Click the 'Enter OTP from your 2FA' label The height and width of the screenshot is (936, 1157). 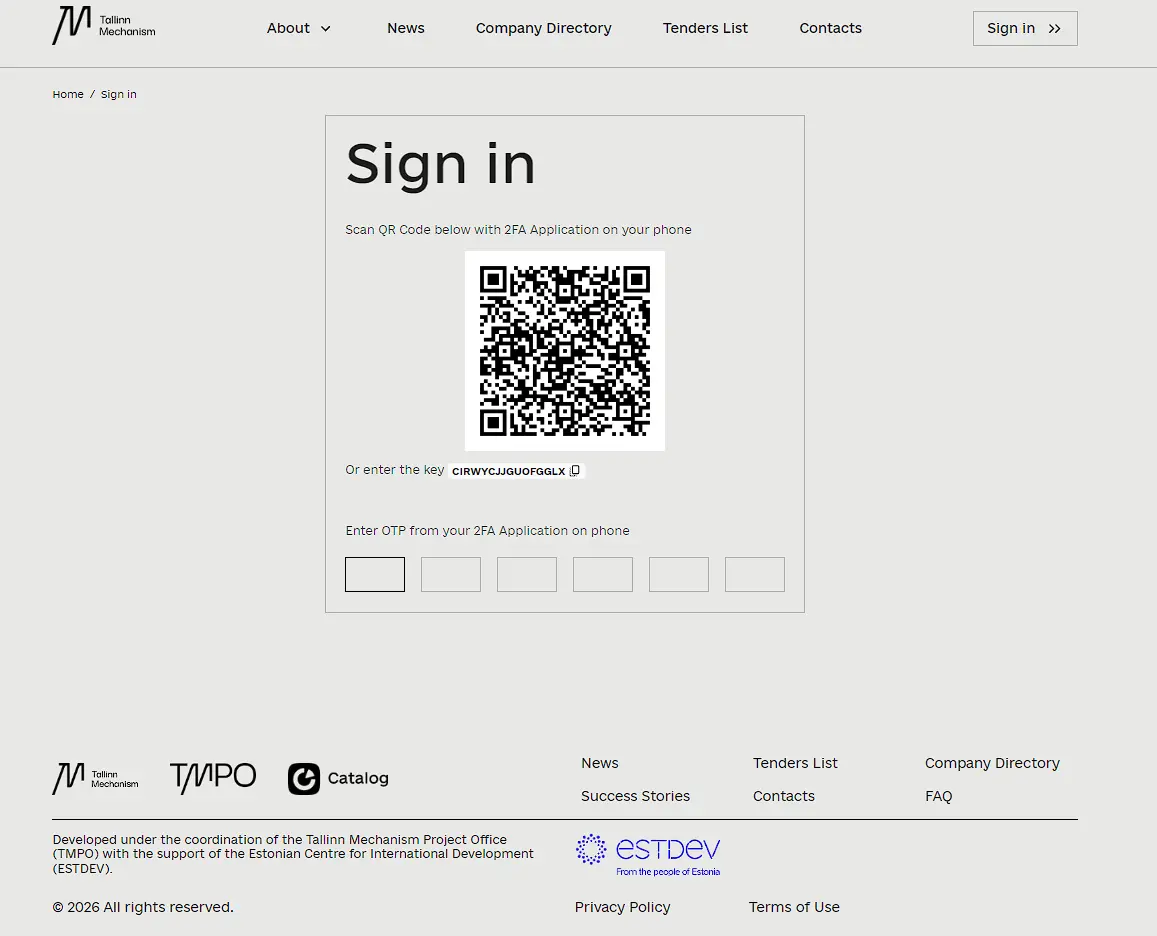pyautogui.click(x=488, y=531)
